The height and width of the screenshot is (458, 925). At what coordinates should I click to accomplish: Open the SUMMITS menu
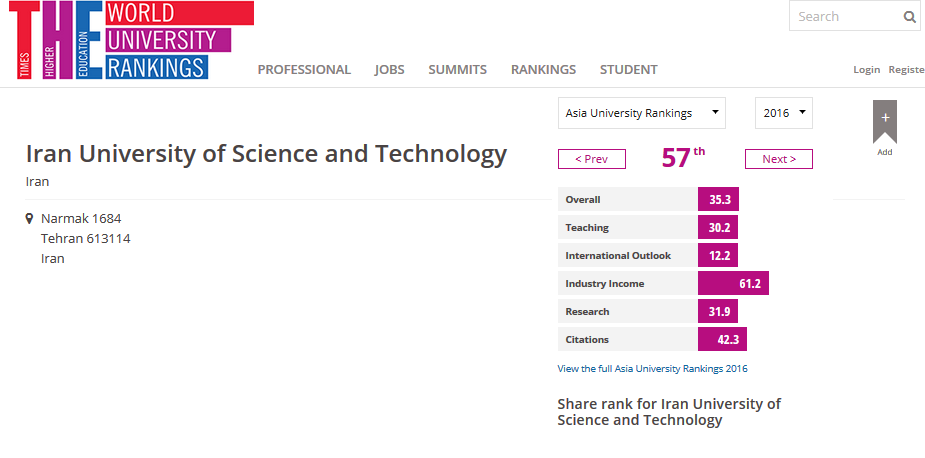pos(458,70)
